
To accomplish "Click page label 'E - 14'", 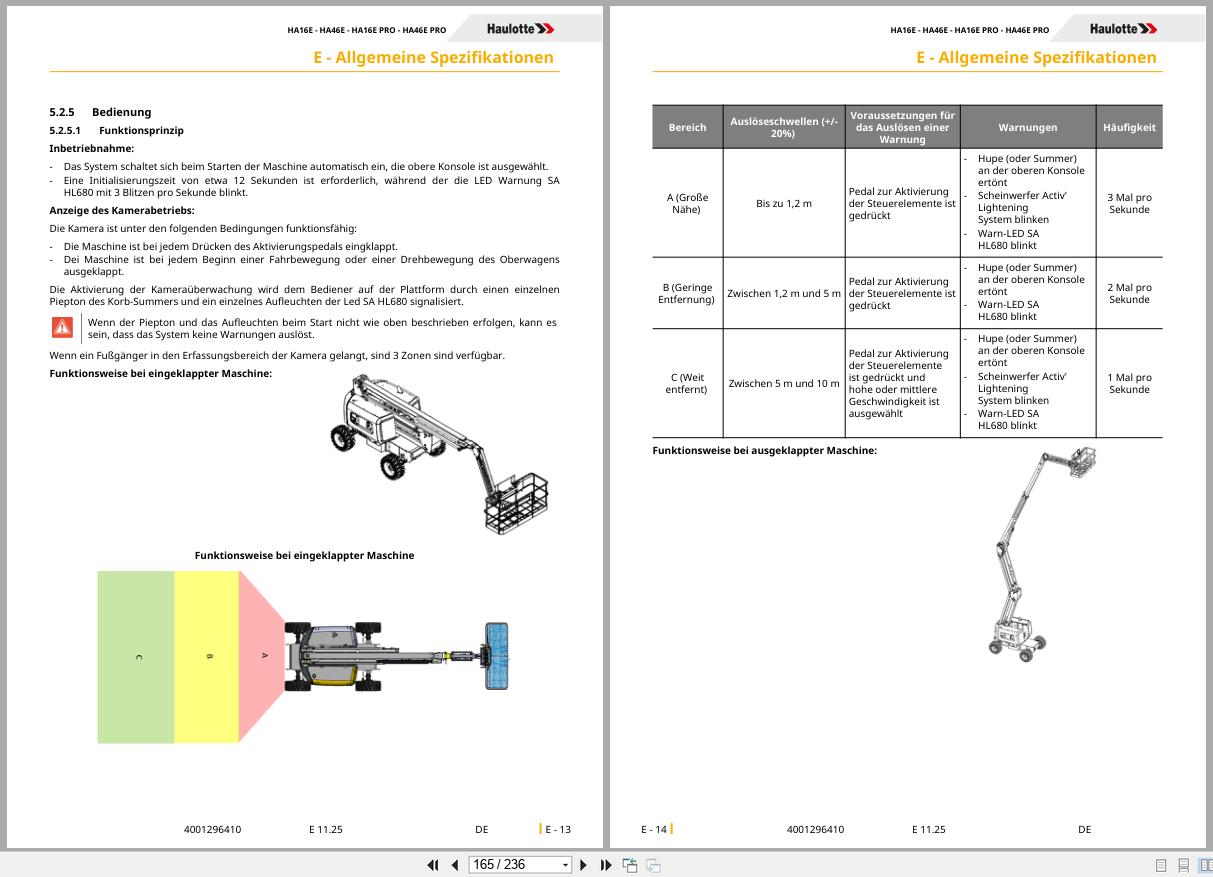I will pos(654,829).
